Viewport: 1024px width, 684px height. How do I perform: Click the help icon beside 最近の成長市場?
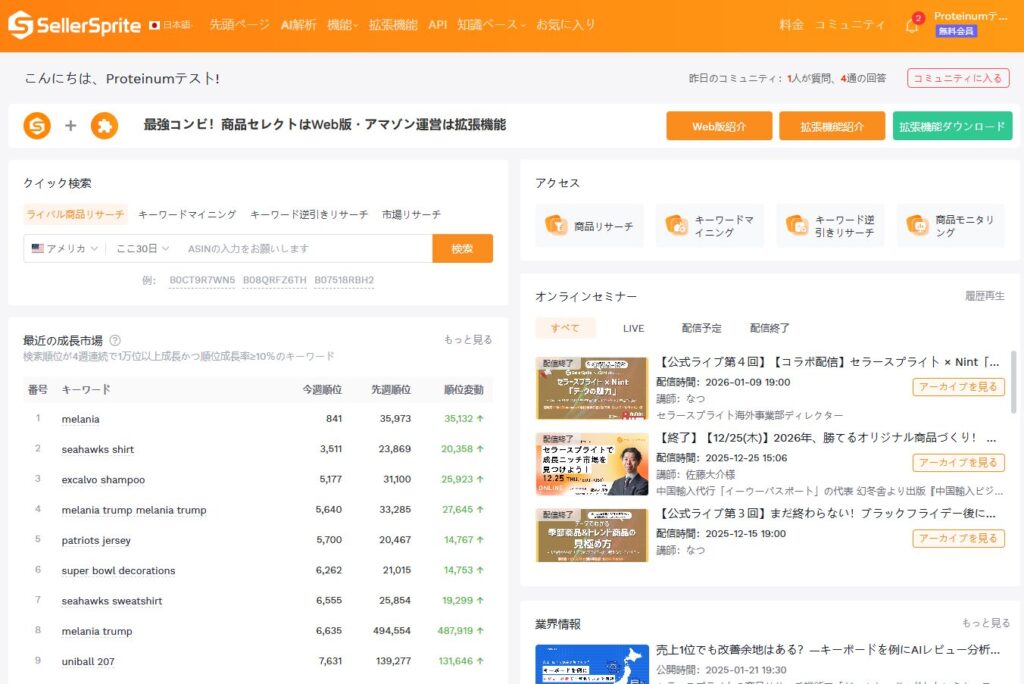click(115, 340)
